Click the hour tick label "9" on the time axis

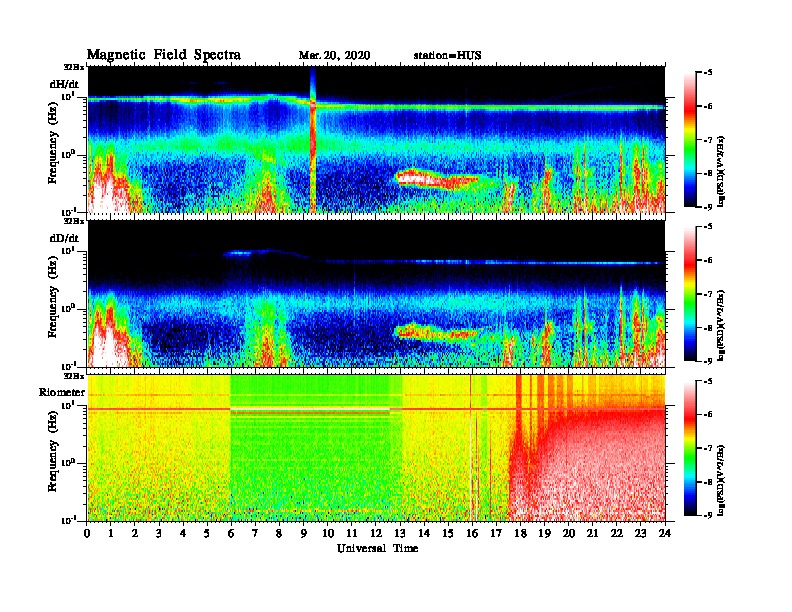click(304, 533)
